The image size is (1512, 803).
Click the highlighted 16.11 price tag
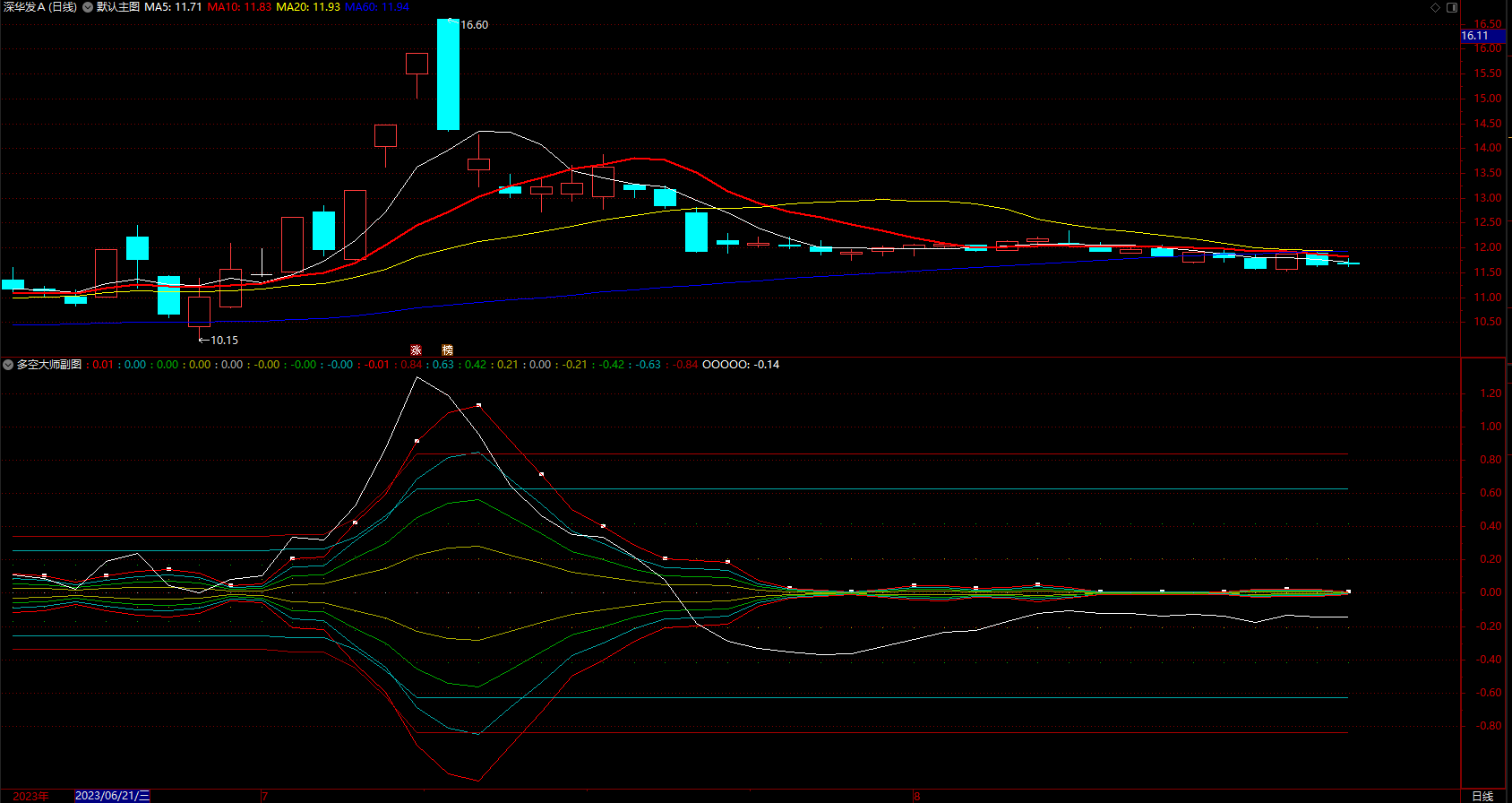1475,36
